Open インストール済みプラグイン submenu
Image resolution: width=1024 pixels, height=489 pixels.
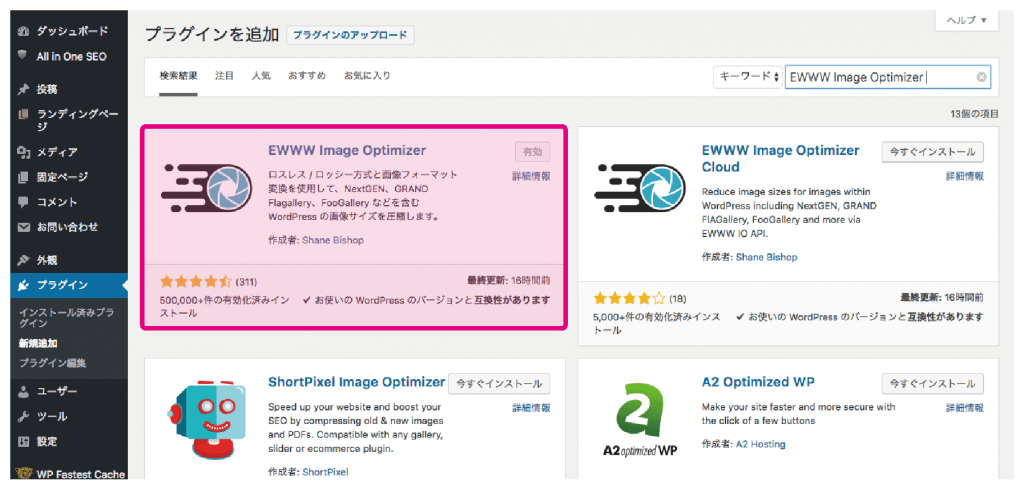tap(66, 318)
